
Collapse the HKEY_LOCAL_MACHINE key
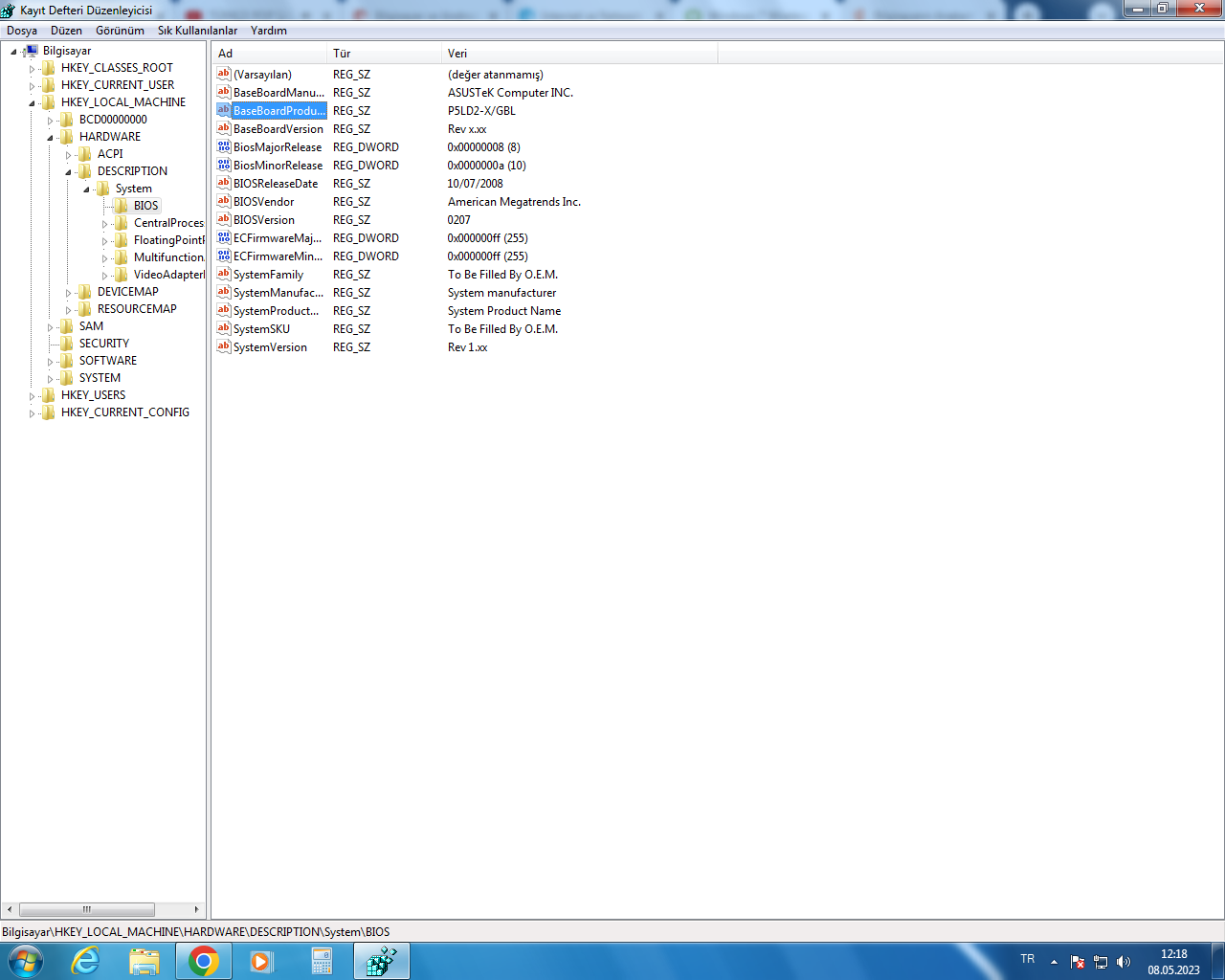pyautogui.click(x=32, y=103)
